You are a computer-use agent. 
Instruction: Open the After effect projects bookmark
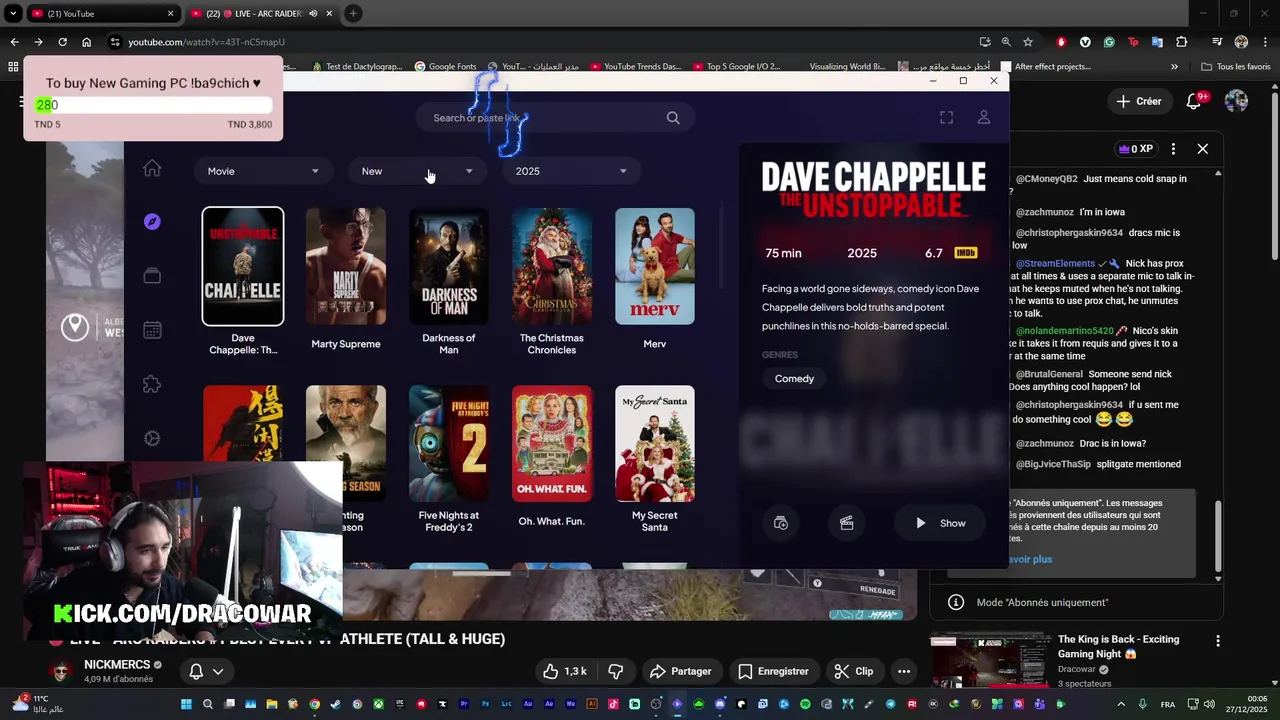click(1044, 67)
